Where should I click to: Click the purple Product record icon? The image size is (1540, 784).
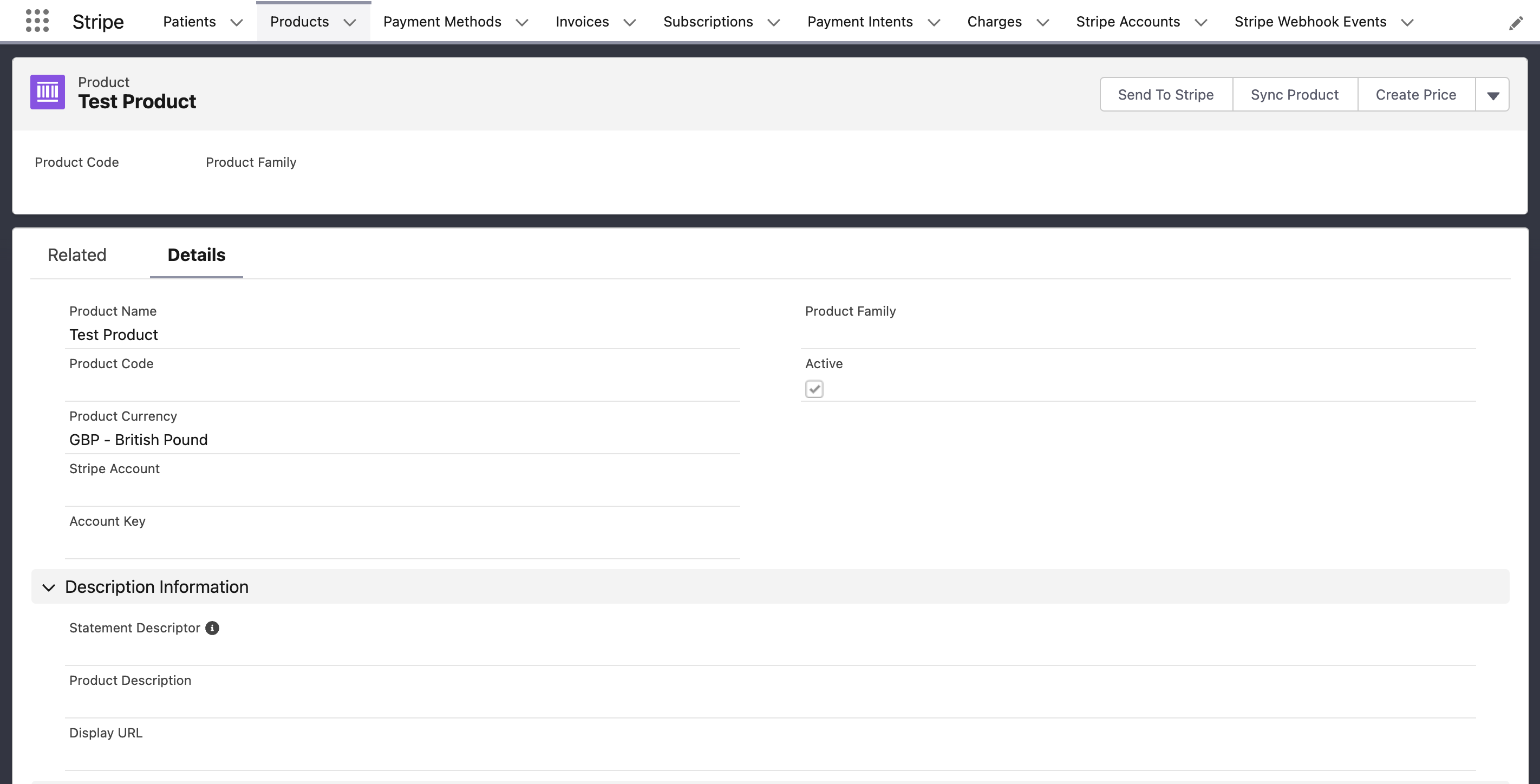pyautogui.click(x=48, y=92)
